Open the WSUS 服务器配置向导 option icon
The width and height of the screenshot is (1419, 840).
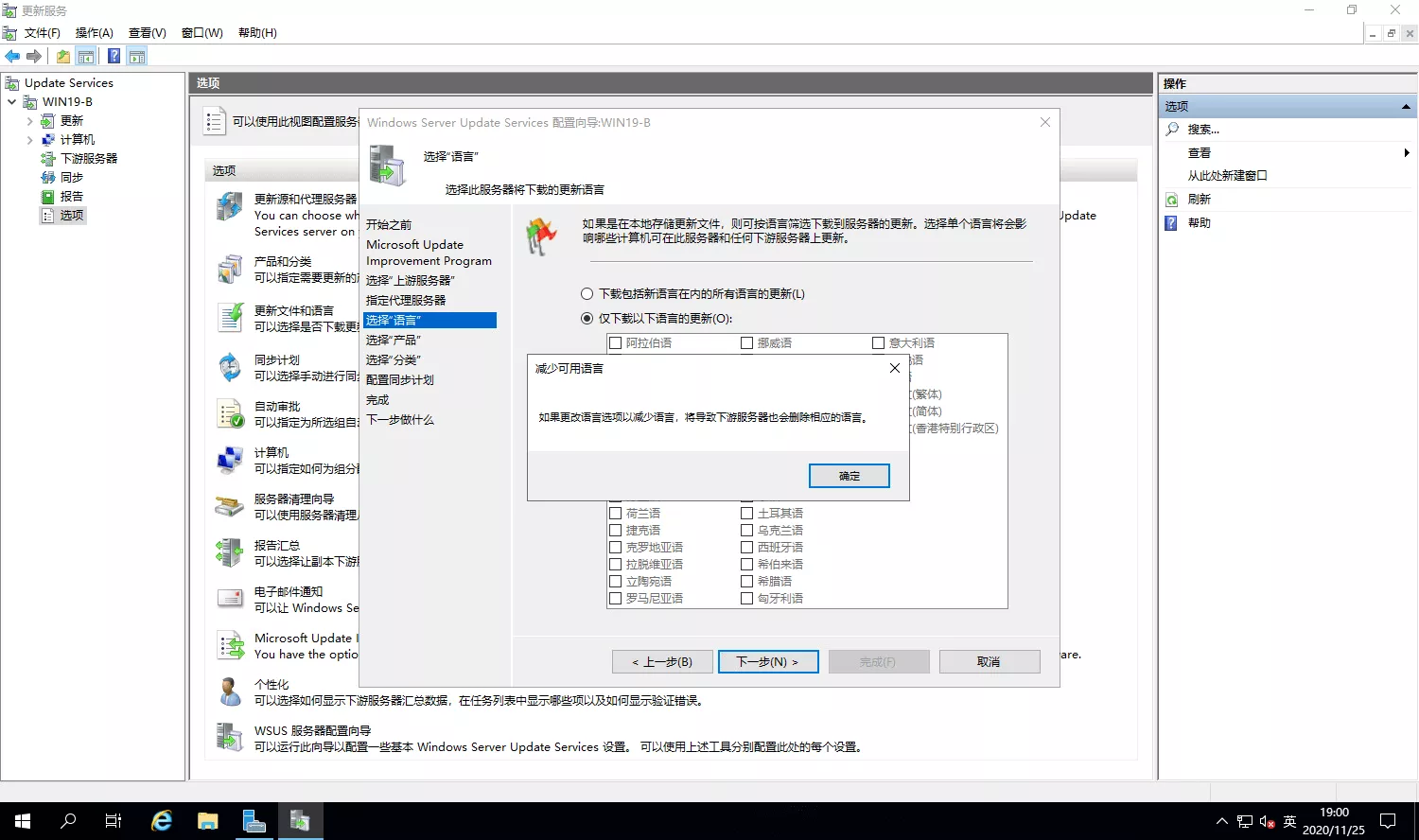pos(230,737)
